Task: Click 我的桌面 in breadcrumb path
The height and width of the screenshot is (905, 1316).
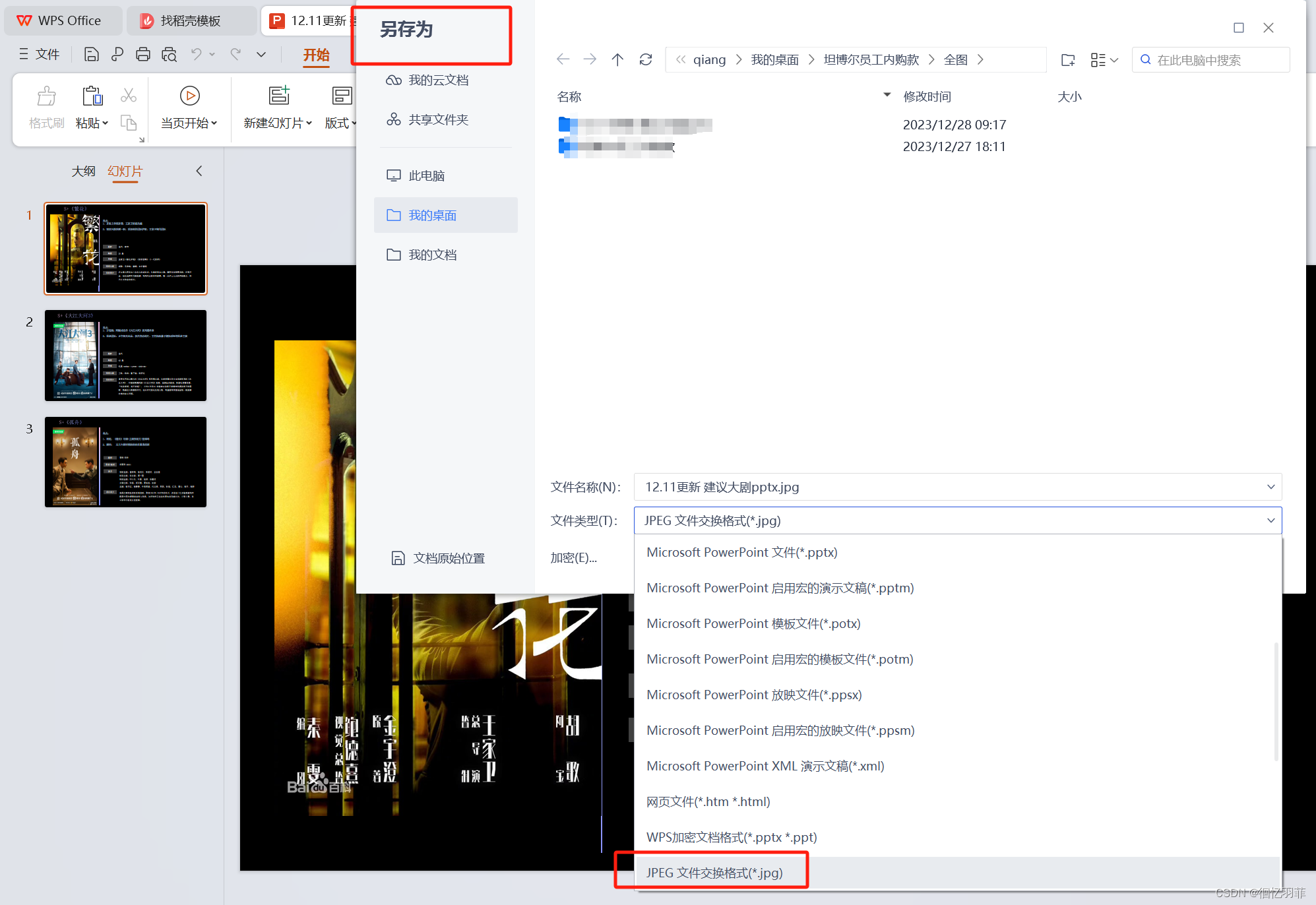Action: [774, 59]
